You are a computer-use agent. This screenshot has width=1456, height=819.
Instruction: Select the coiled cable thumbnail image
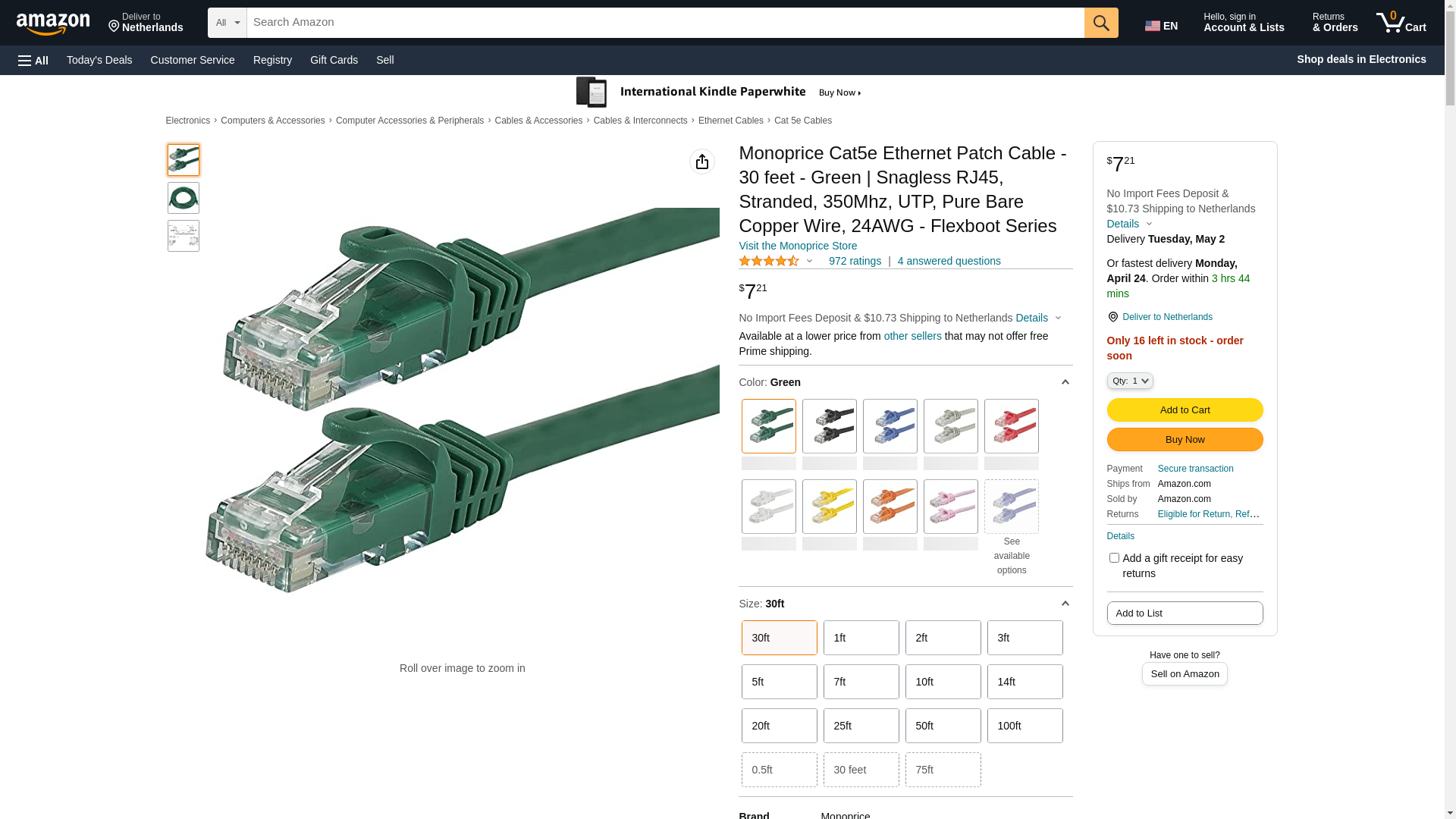[184, 198]
